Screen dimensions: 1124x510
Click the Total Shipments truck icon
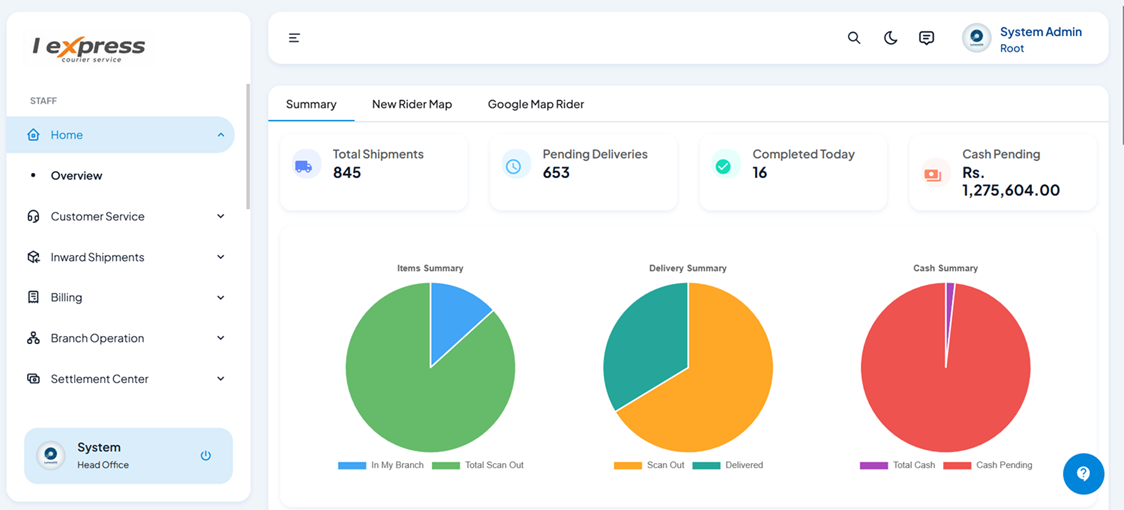[x=303, y=167]
